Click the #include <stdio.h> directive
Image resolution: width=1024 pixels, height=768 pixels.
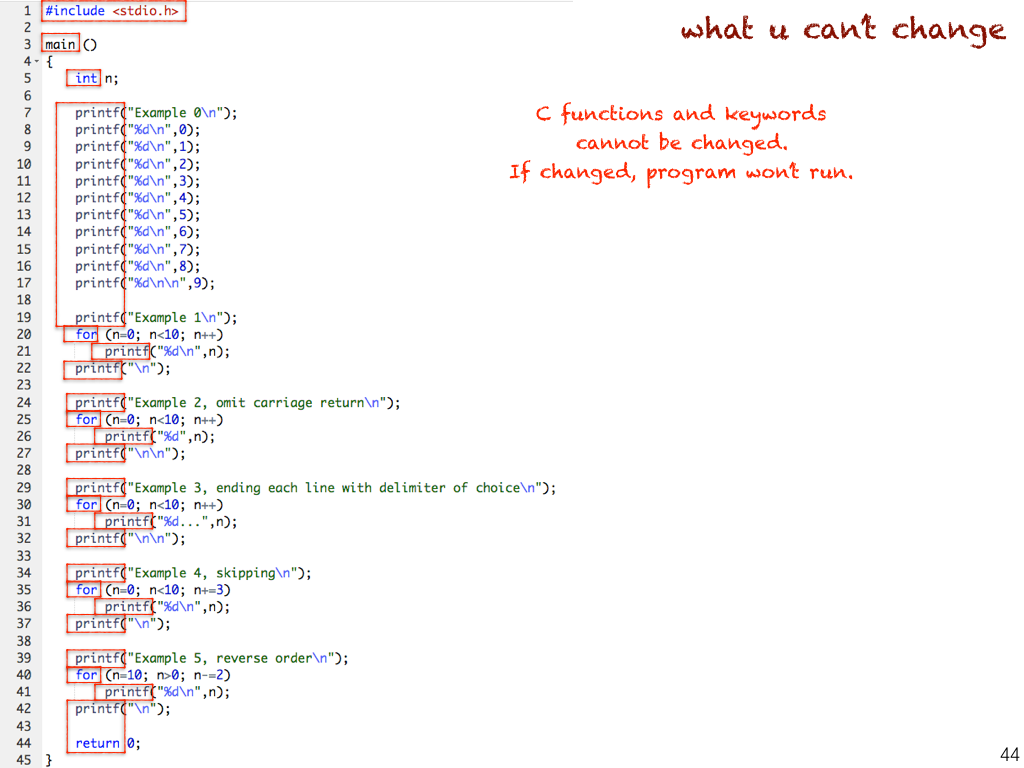pos(114,11)
